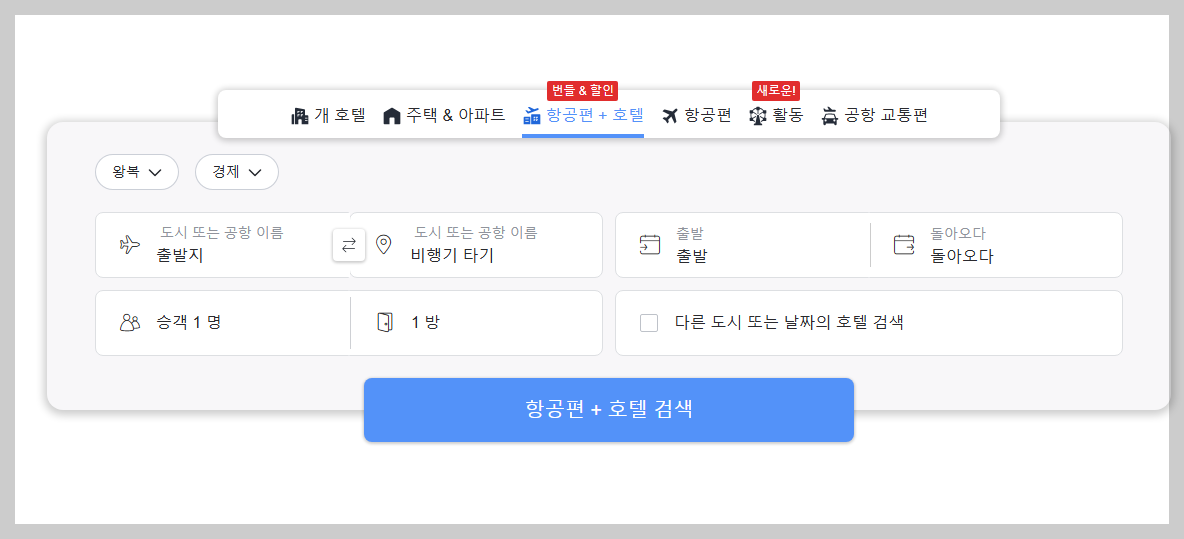Click the 비행기 타기 destination input field
This screenshot has width=1184, height=539.
(476, 245)
